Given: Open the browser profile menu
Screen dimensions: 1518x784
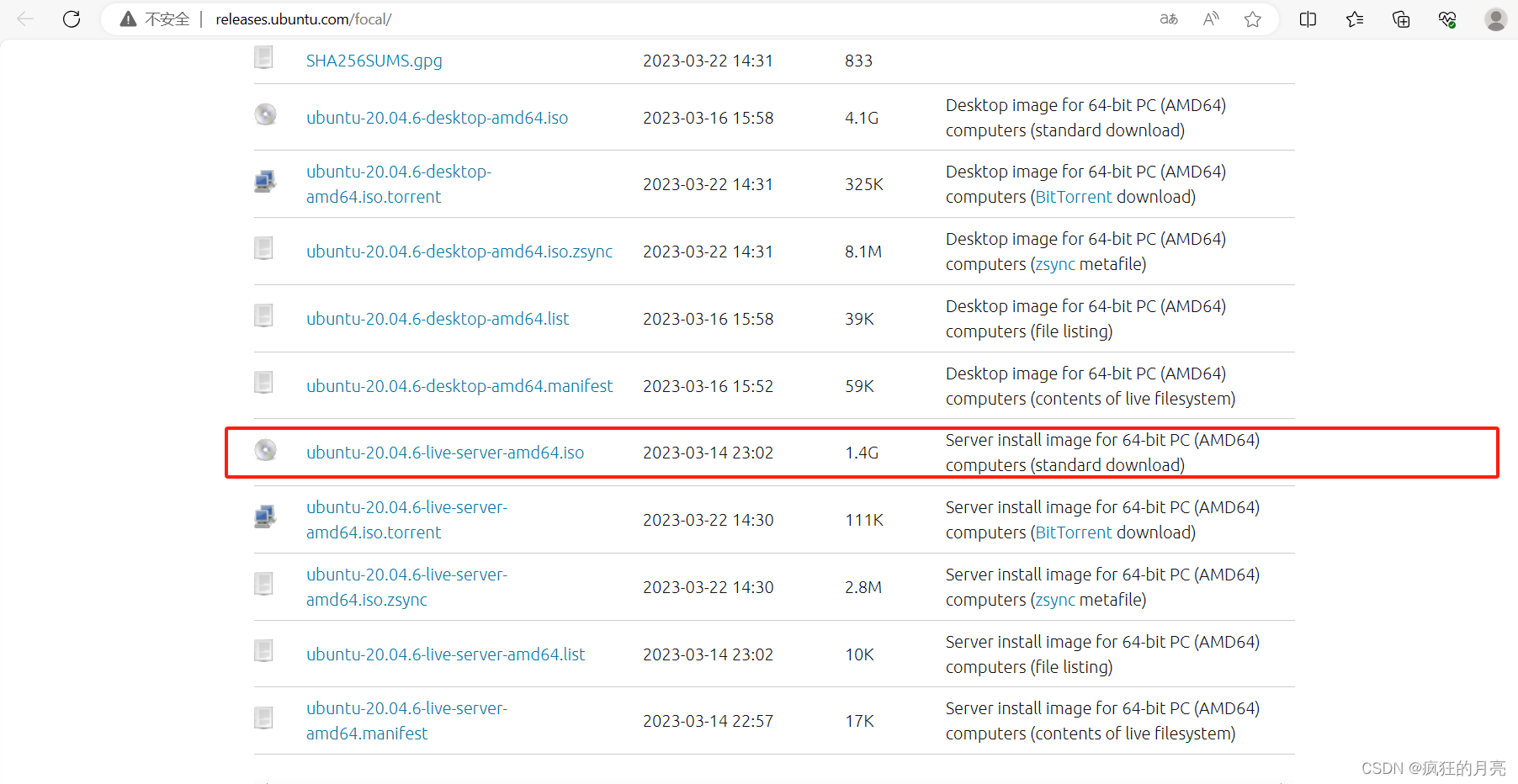Looking at the screenshot, I should [1495, 19].
